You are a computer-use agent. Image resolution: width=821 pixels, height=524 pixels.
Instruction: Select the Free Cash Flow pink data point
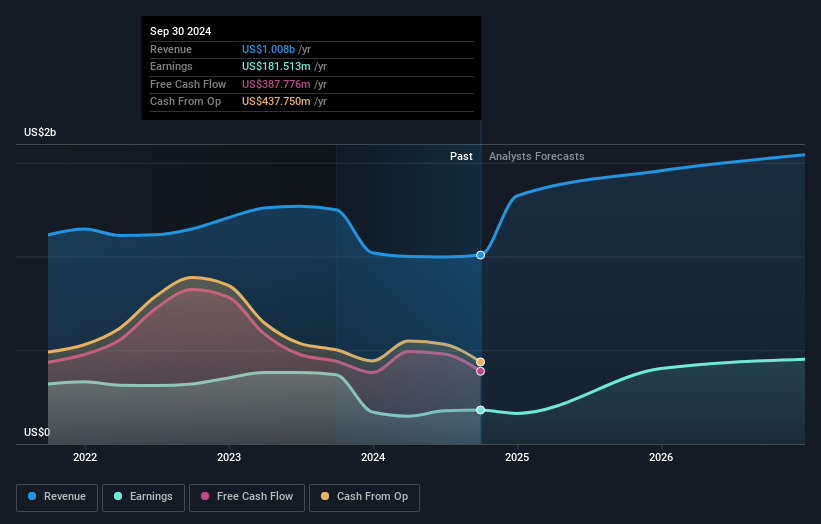(x=481, y=372)
